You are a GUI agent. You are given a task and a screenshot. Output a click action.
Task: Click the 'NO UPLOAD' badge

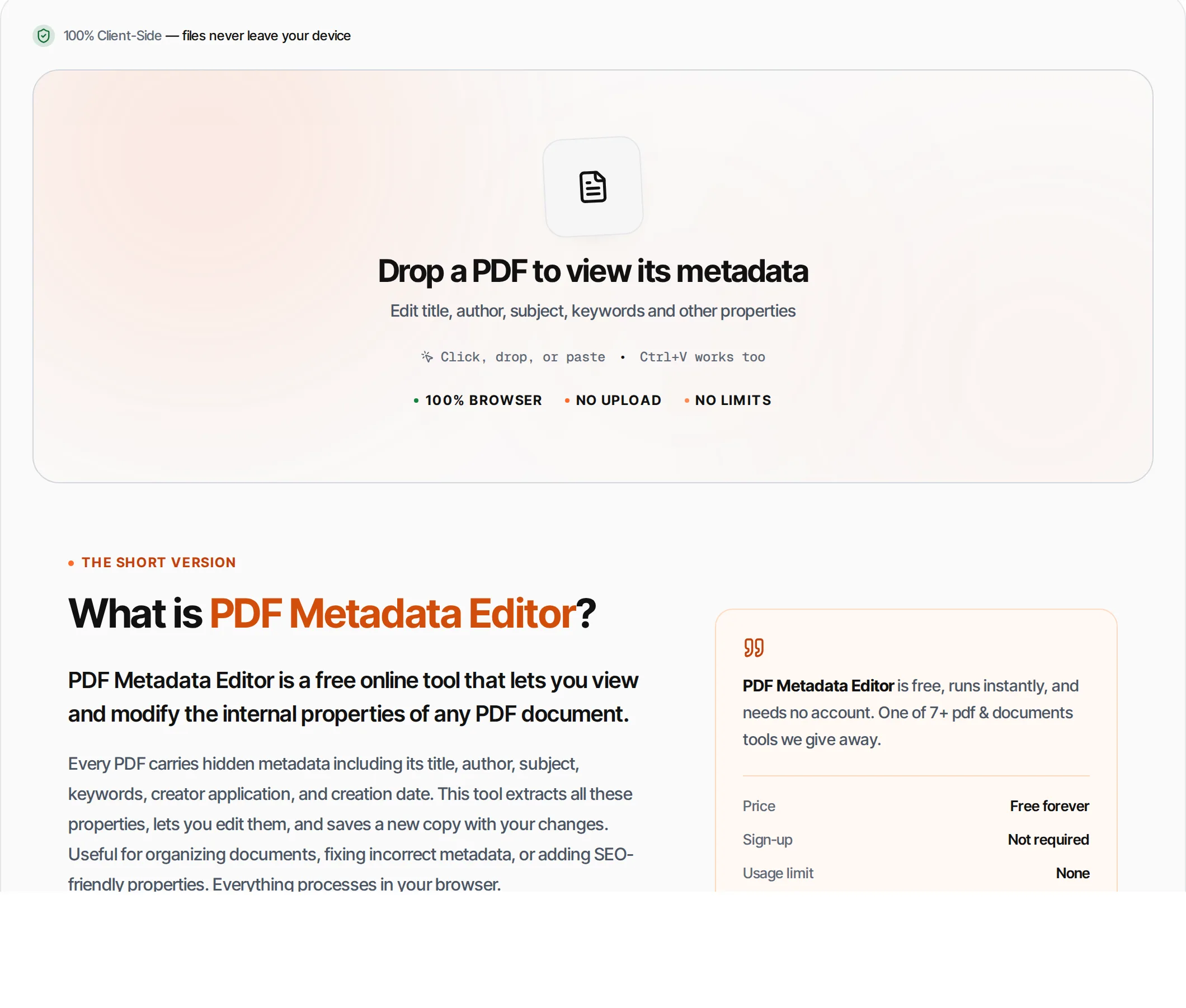[x=613, y=401]
